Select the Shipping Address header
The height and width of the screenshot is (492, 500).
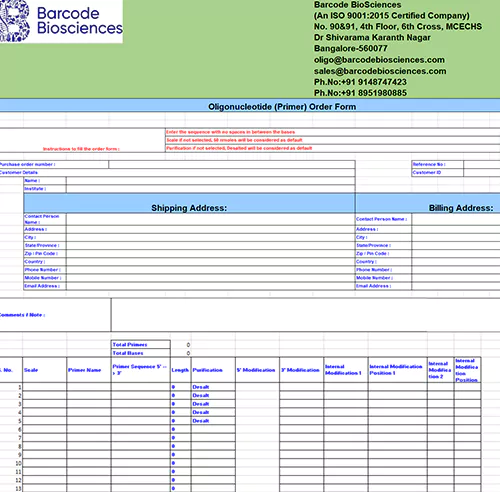(189, 208)
